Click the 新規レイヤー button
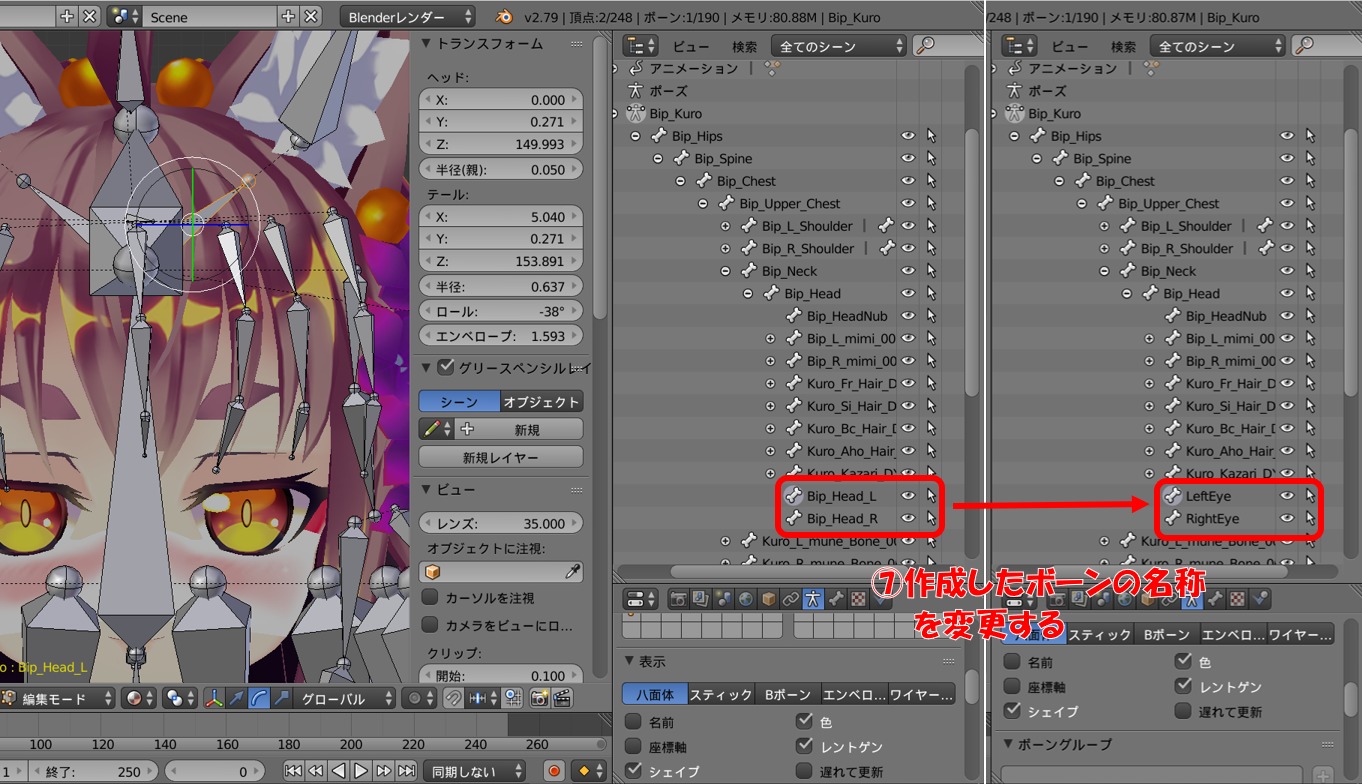This screenshot has height=784, width=1362. tap(500, 457)
